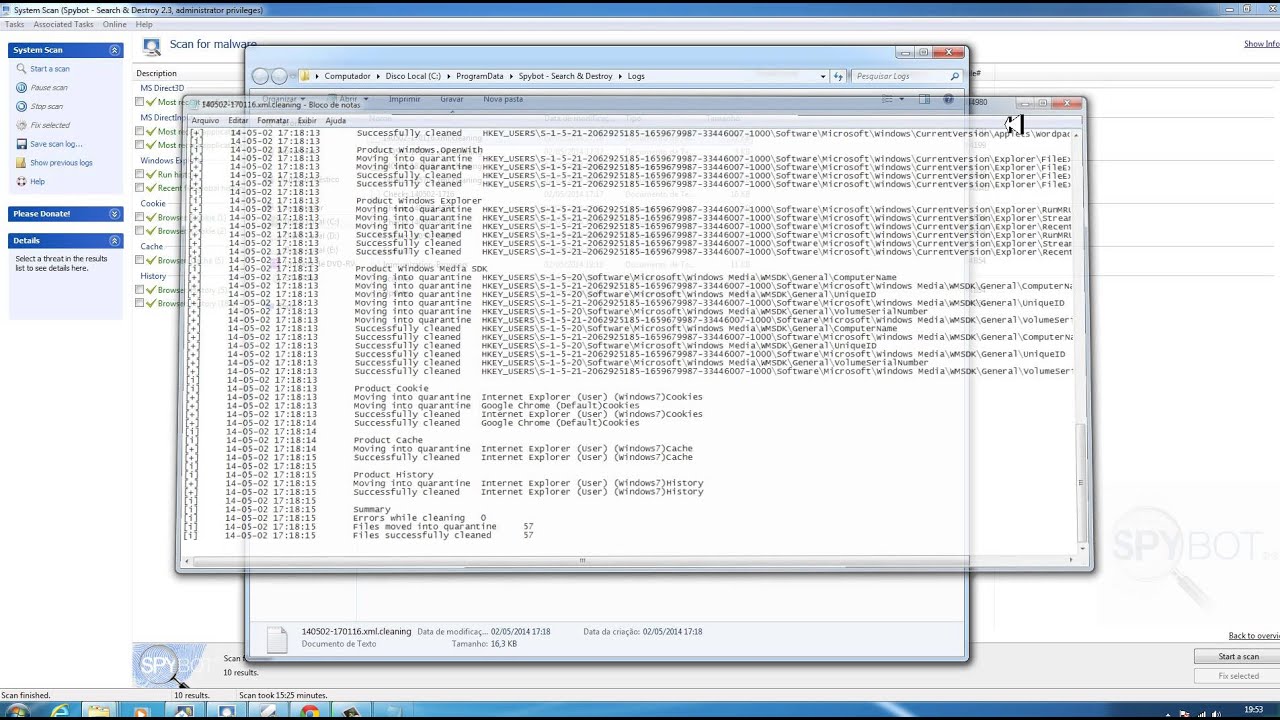Click the Fix selected button at bottom
The height and width of the screenshot is (720, 1280).
pos(1238,676)
